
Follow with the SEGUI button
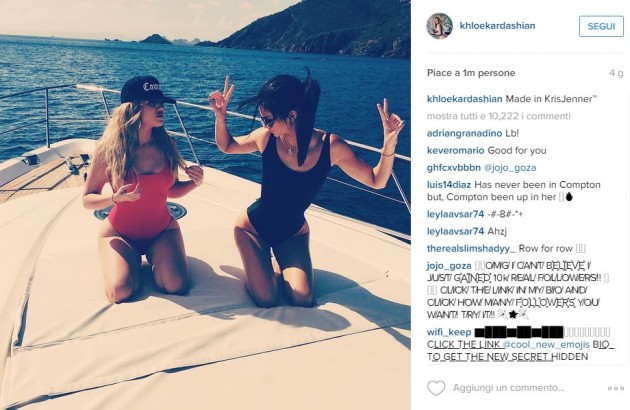click(601, 27)
